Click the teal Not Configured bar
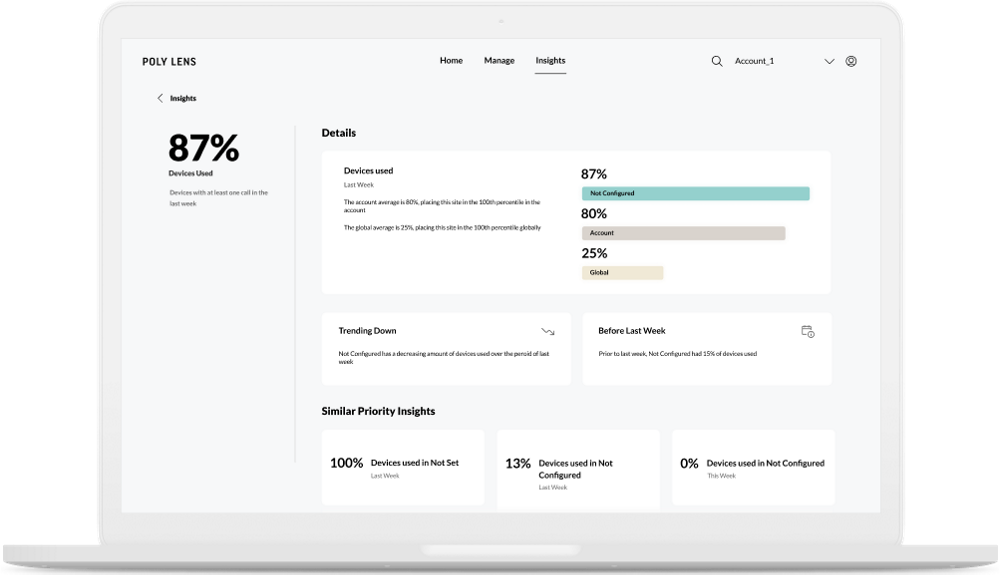This screenshot has height=575, width=1000. (x=694, y=193)
